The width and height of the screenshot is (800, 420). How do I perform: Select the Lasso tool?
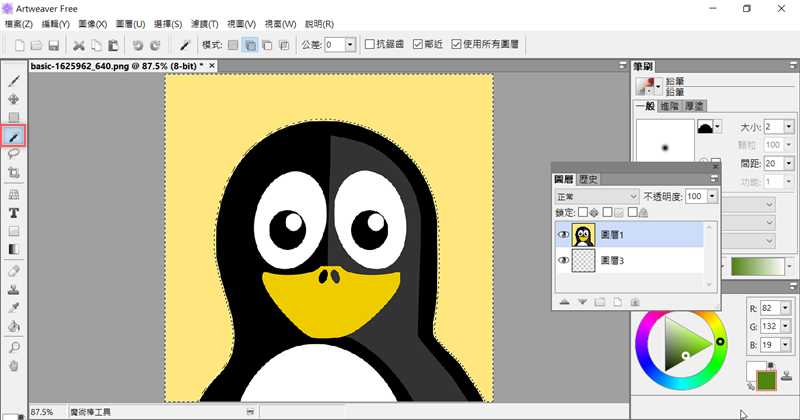coord(14,154)
